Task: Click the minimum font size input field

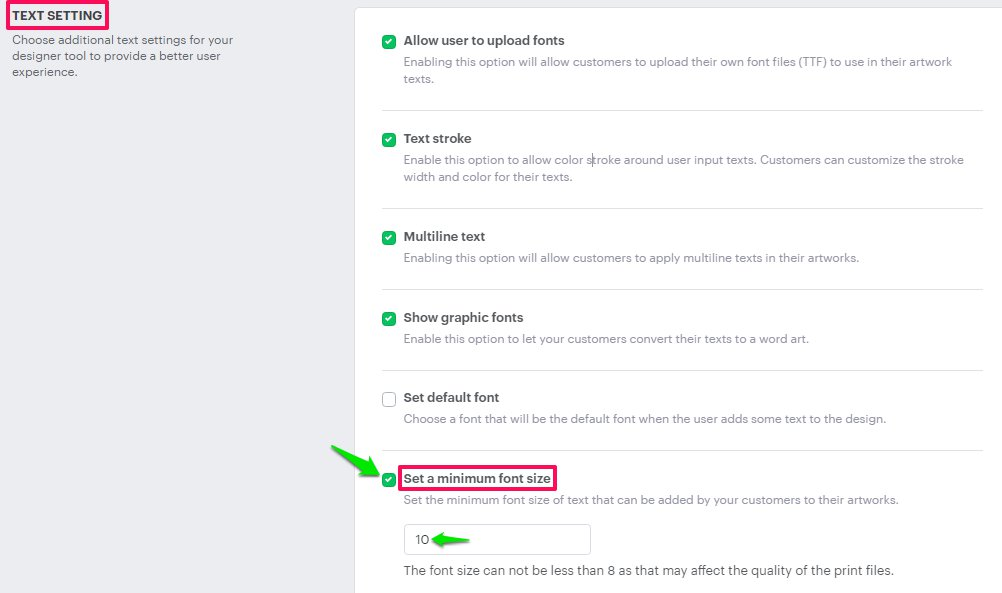Action: [x=497, y=539]
